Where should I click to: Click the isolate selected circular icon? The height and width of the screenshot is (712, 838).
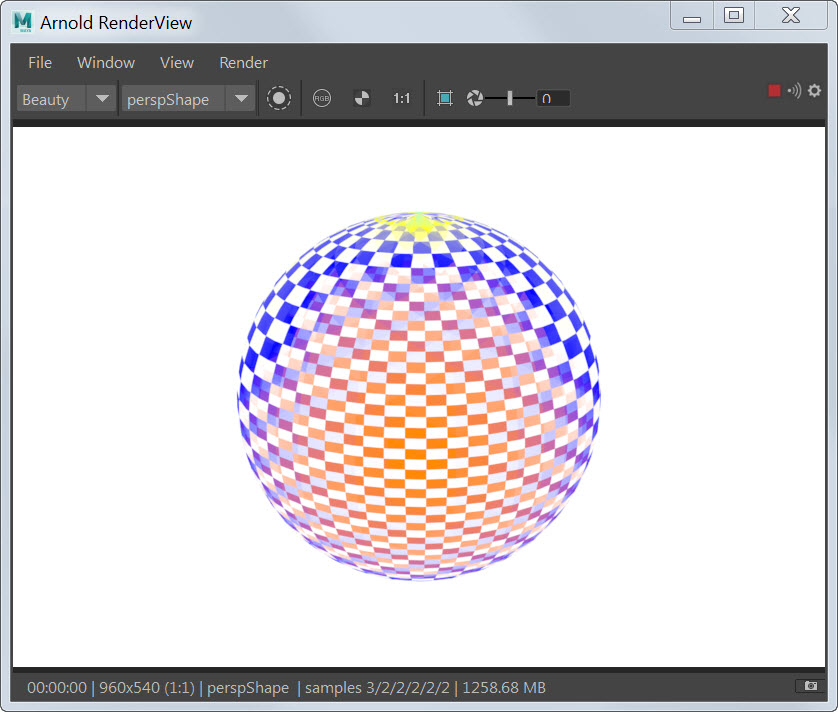coord(279,98)
